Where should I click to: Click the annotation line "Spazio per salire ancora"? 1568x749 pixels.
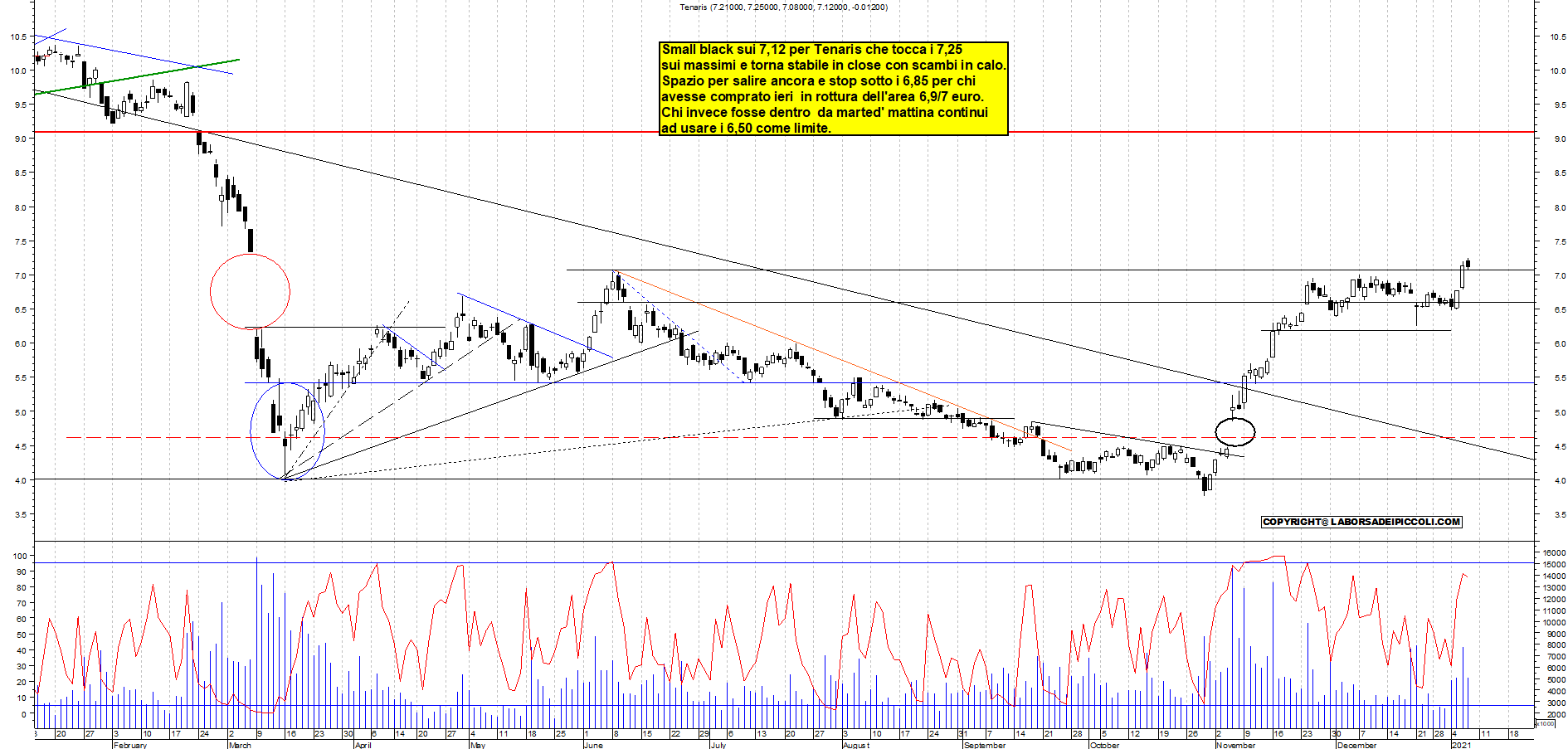coord(818,81)
